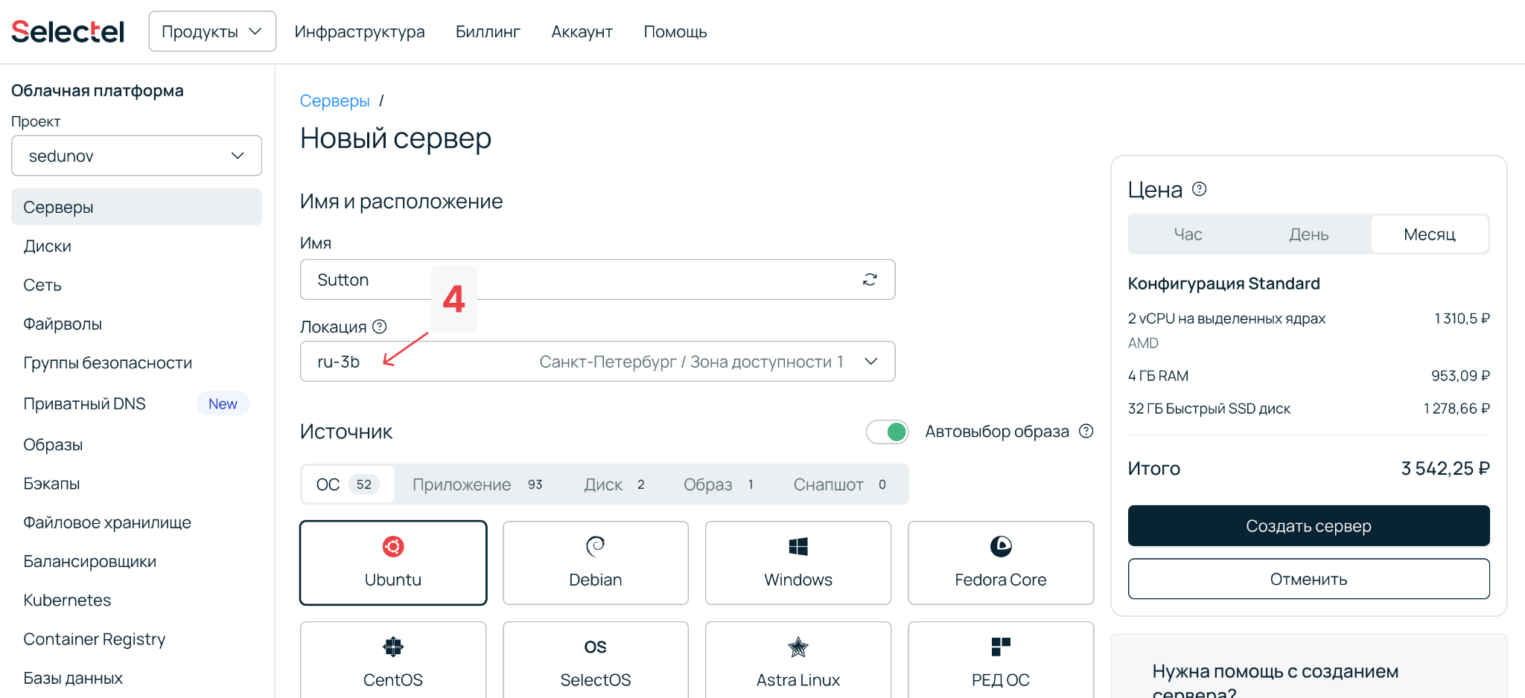Open Группы безопасности in the sidebar

tap(136, 363)
